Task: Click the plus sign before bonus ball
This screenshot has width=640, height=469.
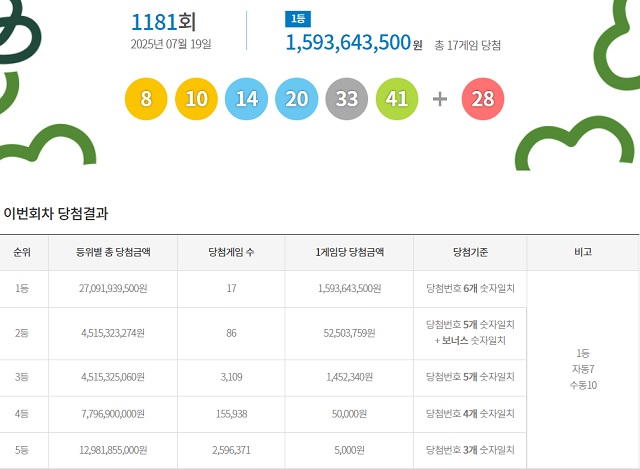Action: tap(439, 99)
